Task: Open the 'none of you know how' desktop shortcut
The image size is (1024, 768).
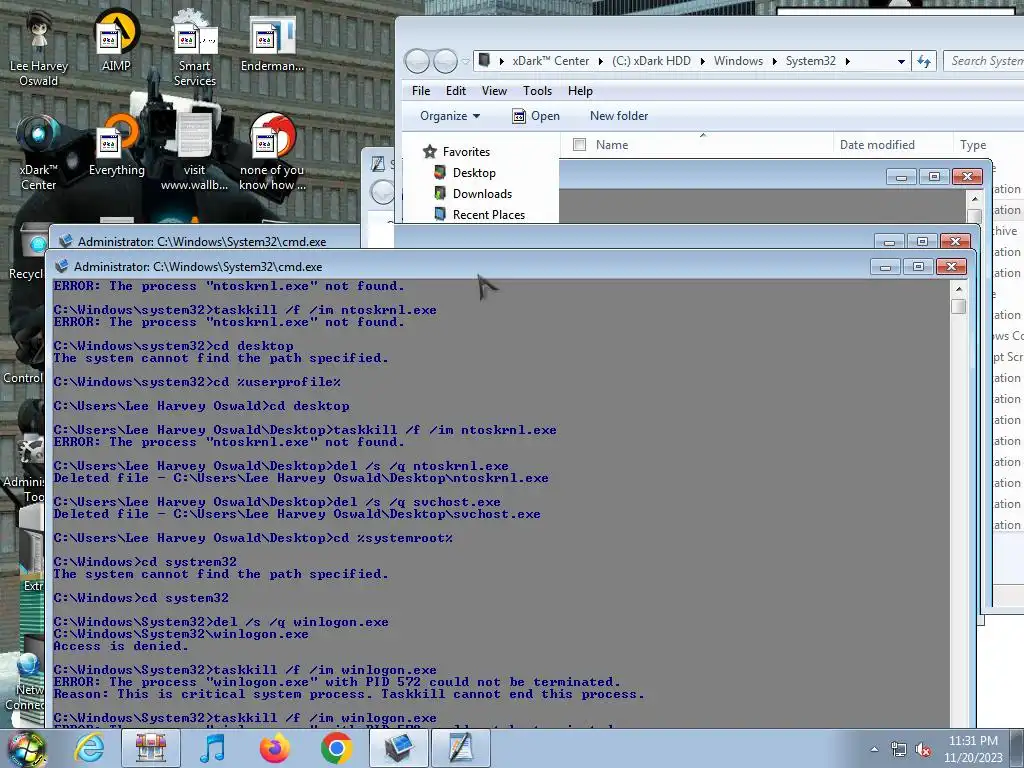Action: point(272,153)
